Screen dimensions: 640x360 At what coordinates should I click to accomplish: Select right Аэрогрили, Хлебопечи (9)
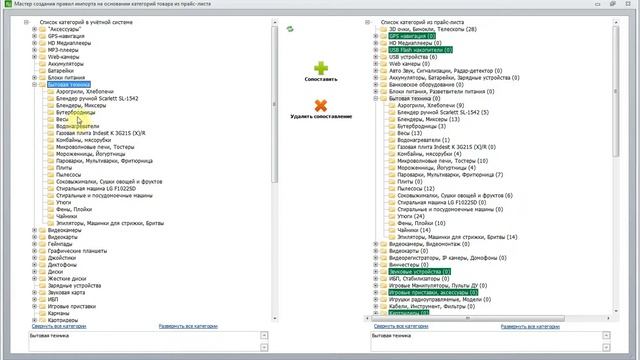(x=431, y=105)
